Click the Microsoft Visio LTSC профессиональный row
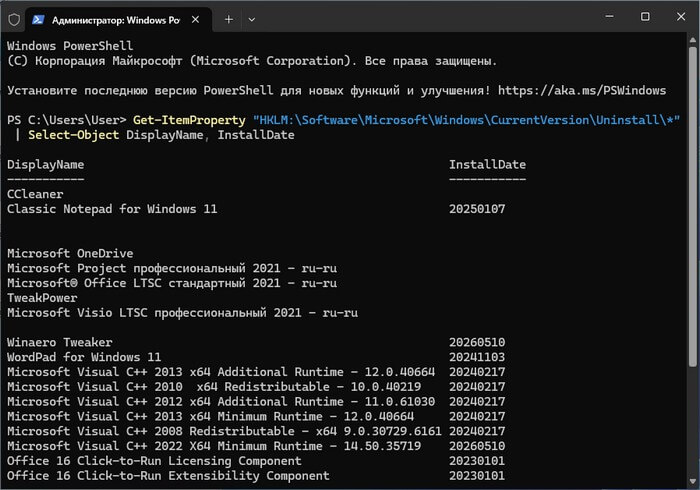 click(x=183, y=312)
